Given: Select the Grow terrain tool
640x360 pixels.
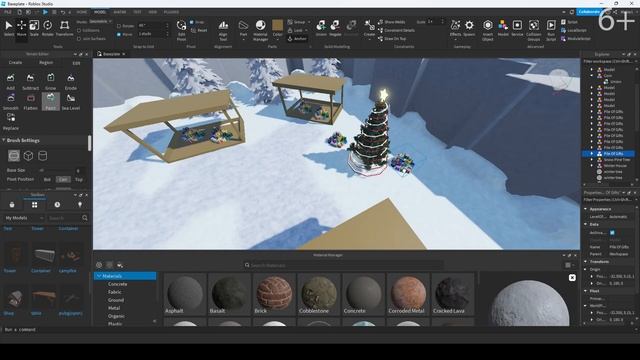Looking at the screenshot, I should 51,81.
